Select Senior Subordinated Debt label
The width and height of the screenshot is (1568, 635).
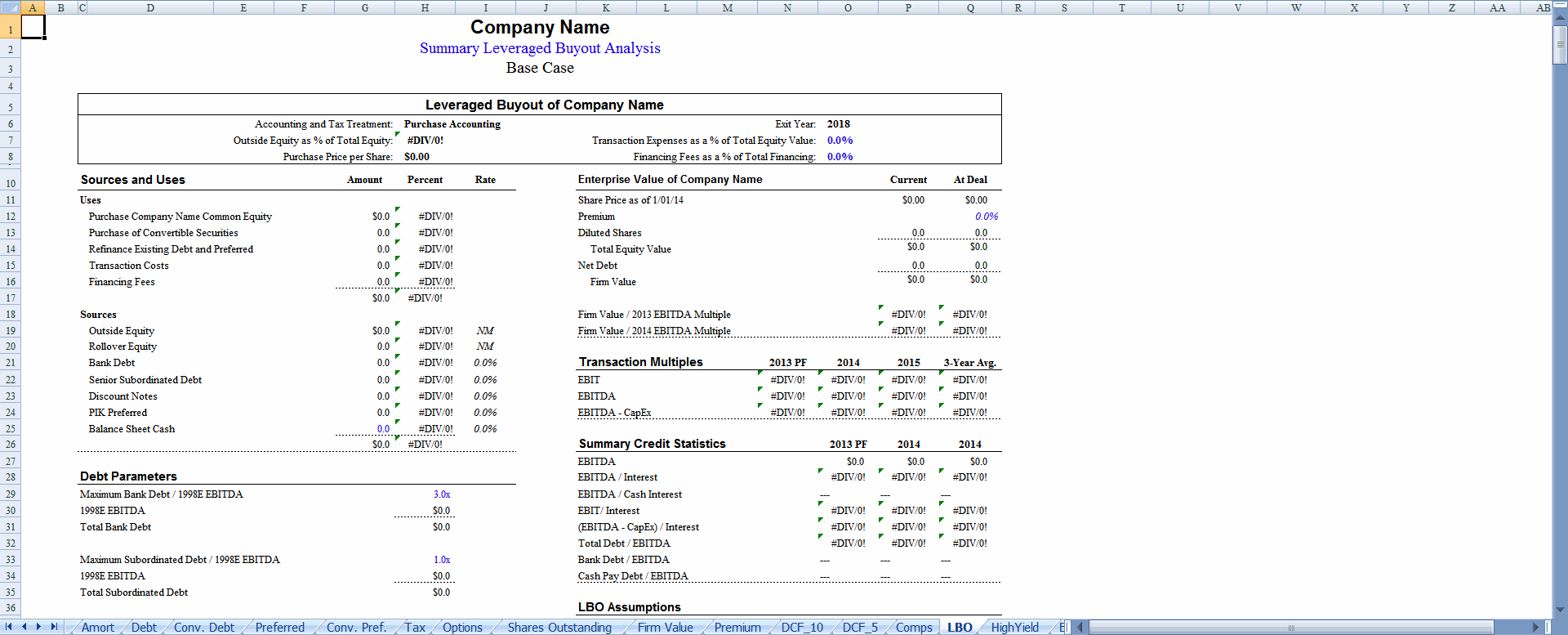coord(145,380)
